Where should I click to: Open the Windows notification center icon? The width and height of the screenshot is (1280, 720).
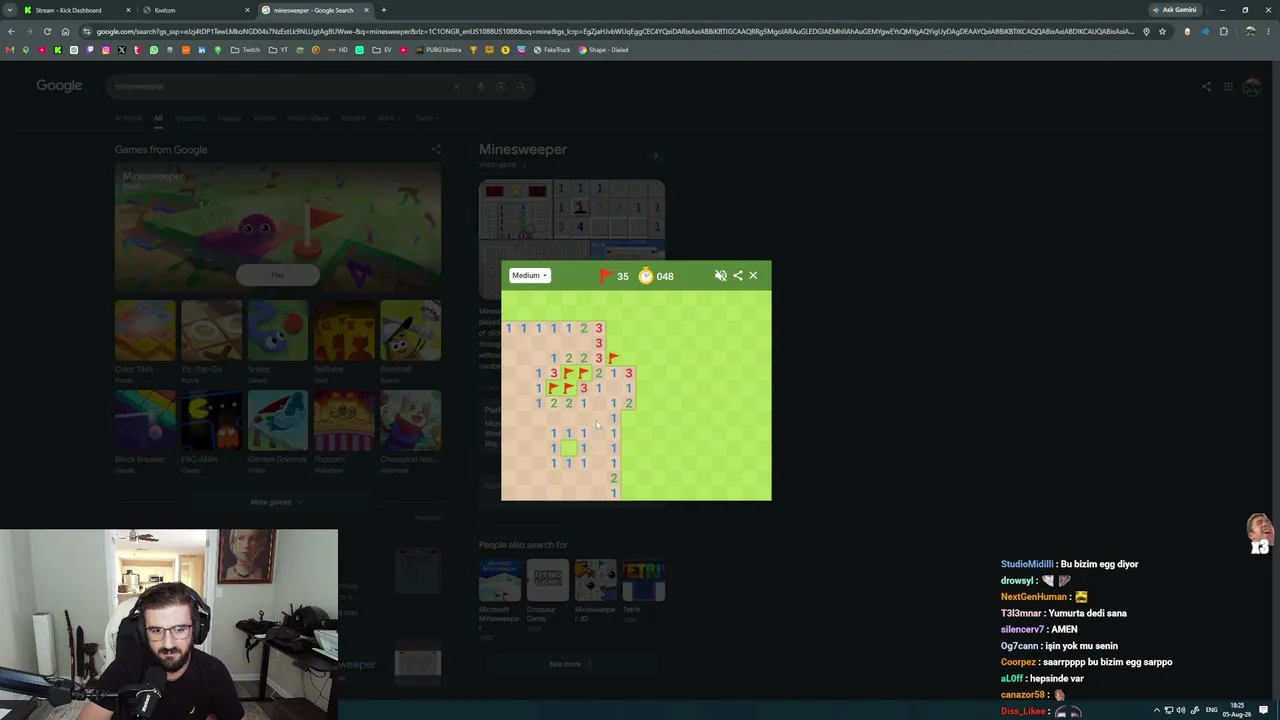pyautogui.click(x=1264, y=710)
